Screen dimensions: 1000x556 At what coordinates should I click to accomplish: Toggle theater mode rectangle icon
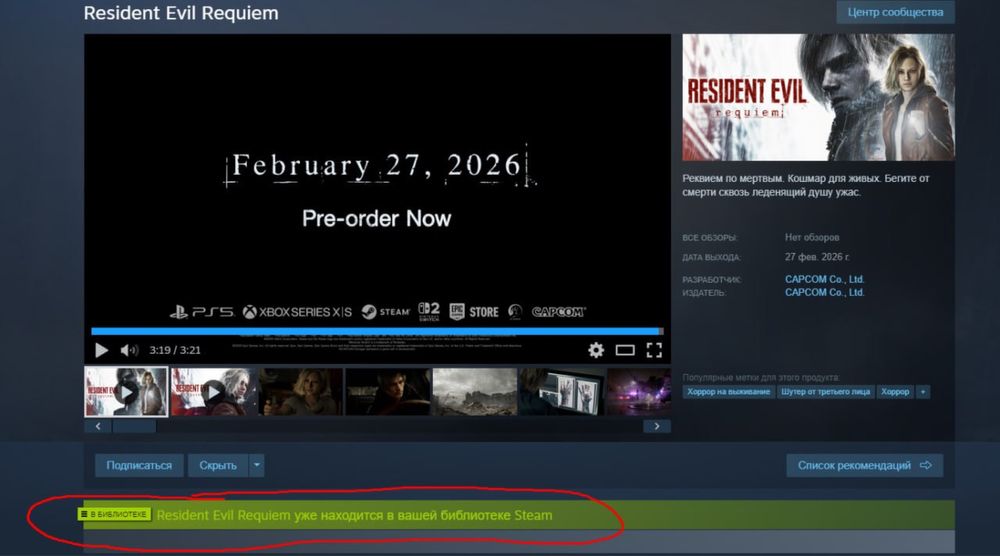(625, 350)
